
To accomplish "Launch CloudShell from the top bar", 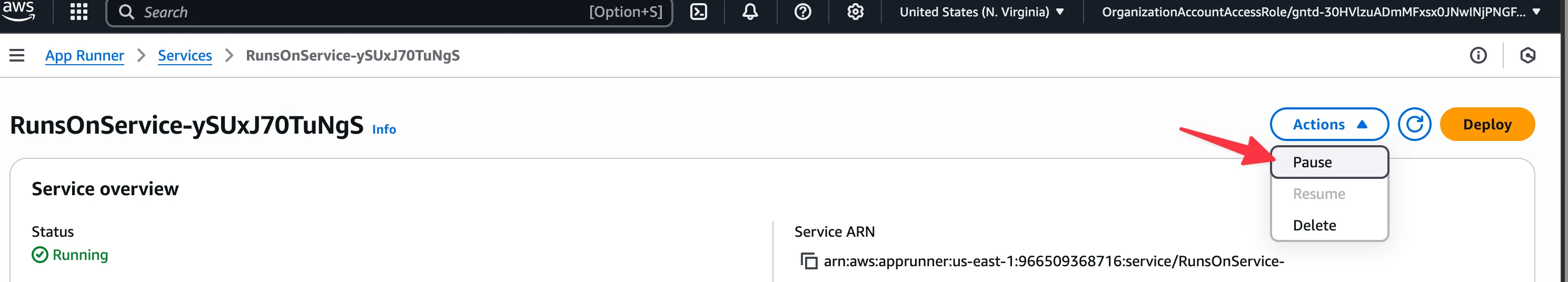I will (x=698, y=12).
